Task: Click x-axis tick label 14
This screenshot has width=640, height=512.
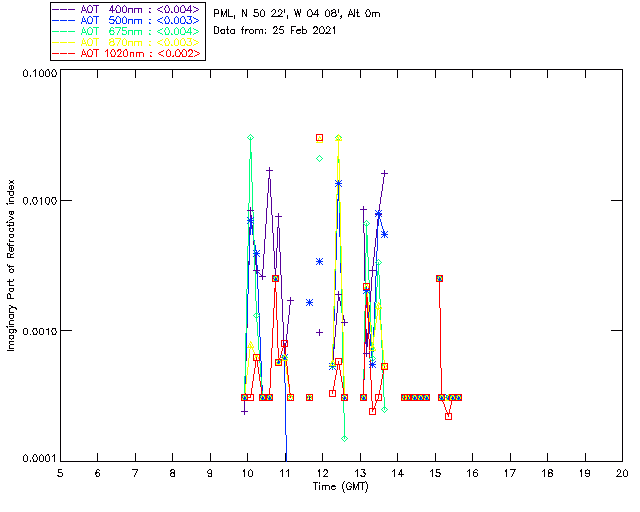Action: [398, 473]
